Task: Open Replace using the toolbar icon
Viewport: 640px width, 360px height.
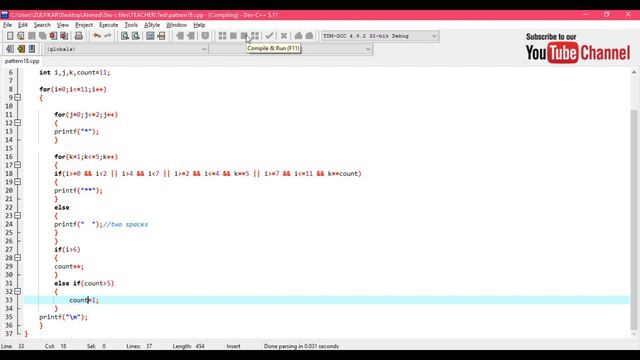Action: point(136,36)
